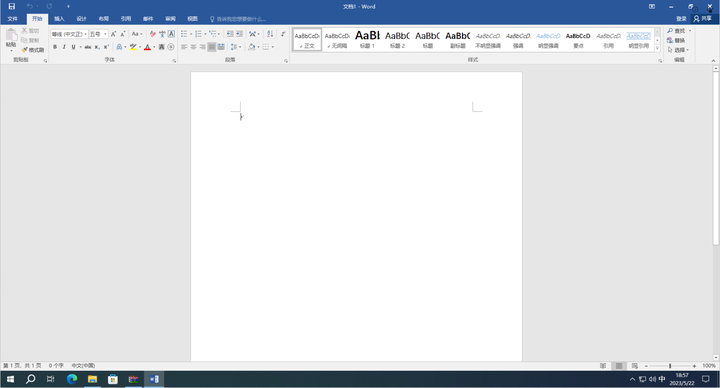Click the Center alignment icon

193,47
